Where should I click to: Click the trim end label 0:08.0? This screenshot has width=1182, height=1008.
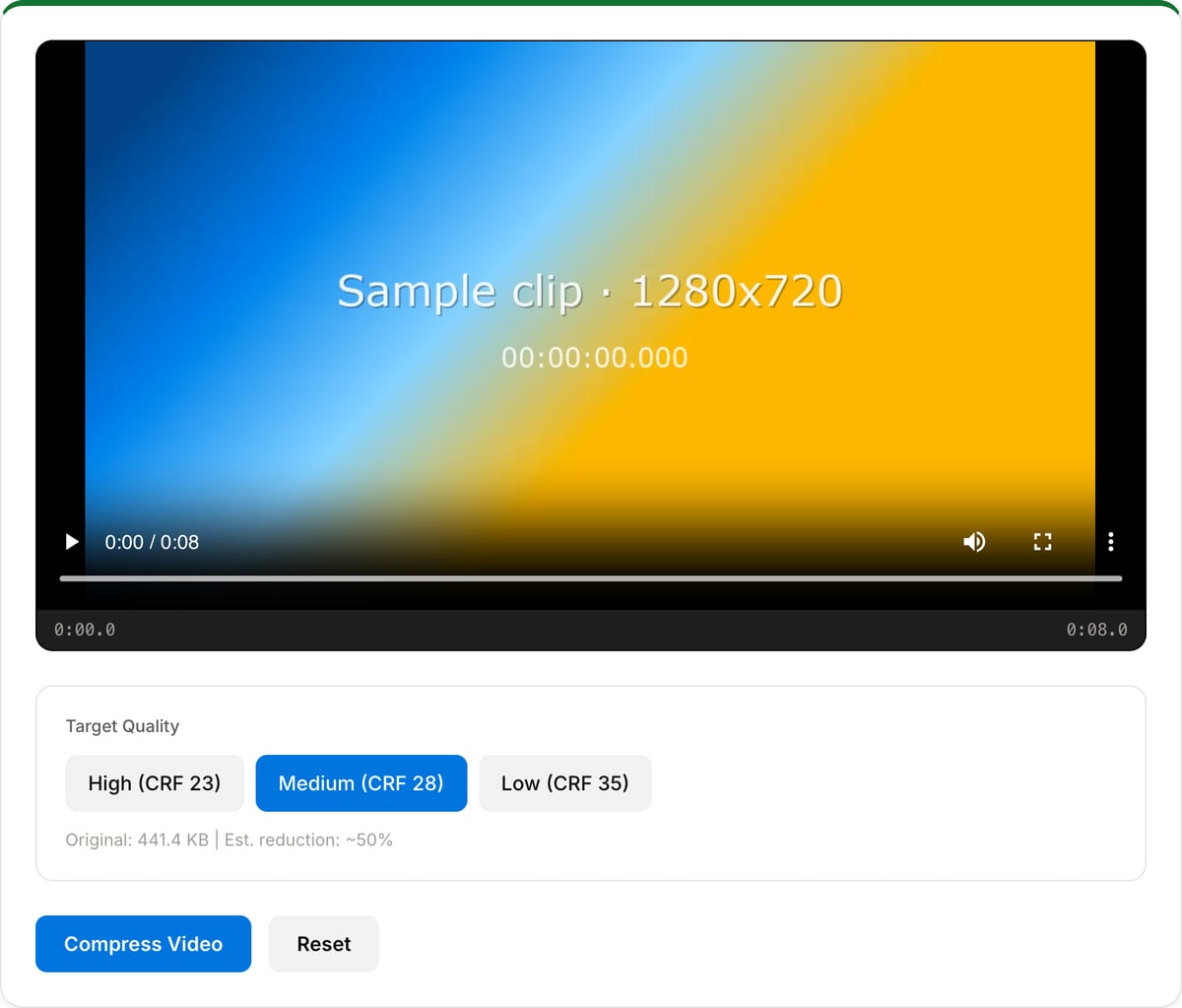tap(1096, 630)
